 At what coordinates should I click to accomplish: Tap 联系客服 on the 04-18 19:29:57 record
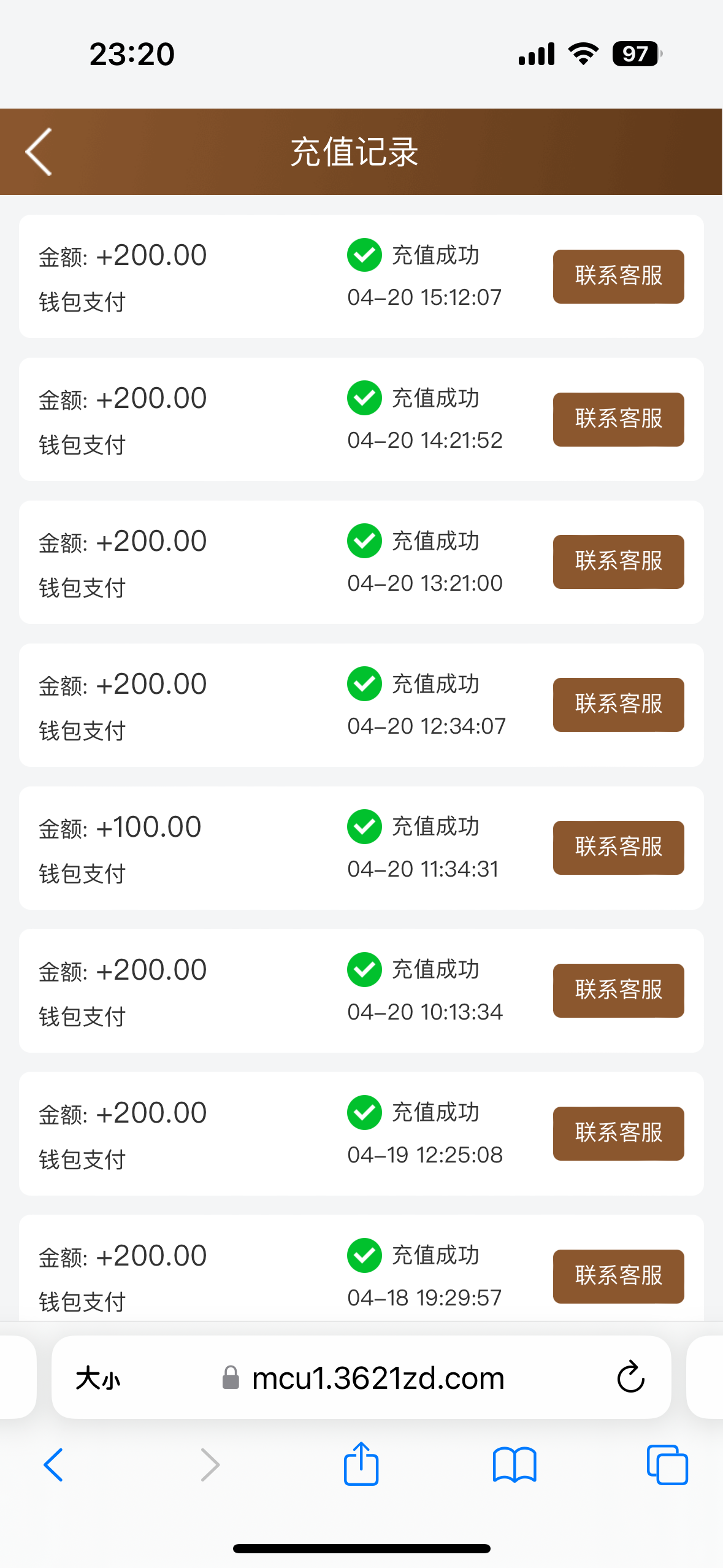pyautogui.click(x=618, y=1276)
